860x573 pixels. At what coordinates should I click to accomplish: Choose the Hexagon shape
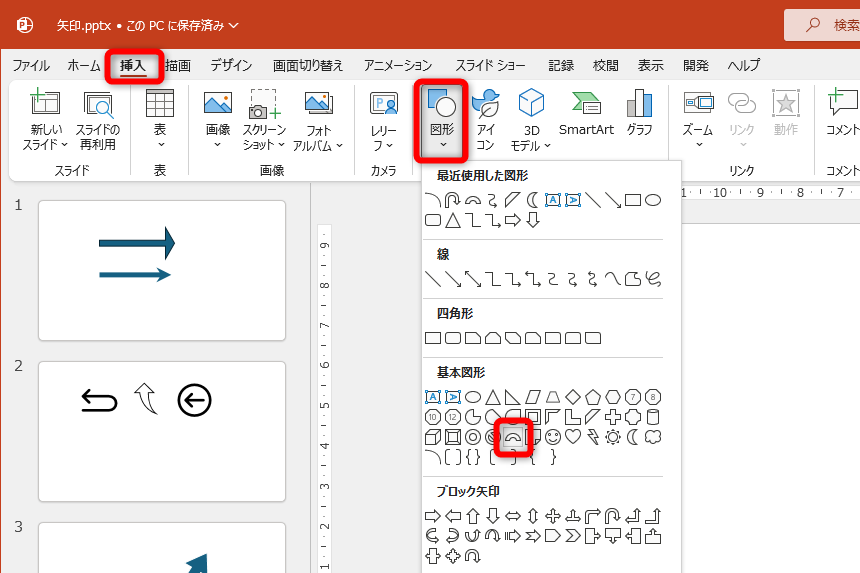point(613,397)
